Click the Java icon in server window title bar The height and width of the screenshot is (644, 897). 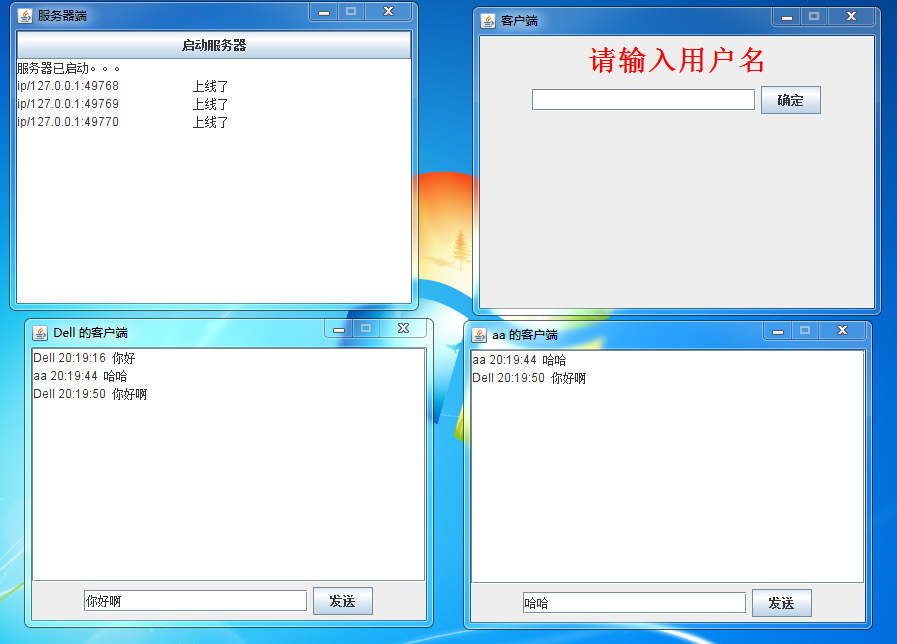(25, 16)
